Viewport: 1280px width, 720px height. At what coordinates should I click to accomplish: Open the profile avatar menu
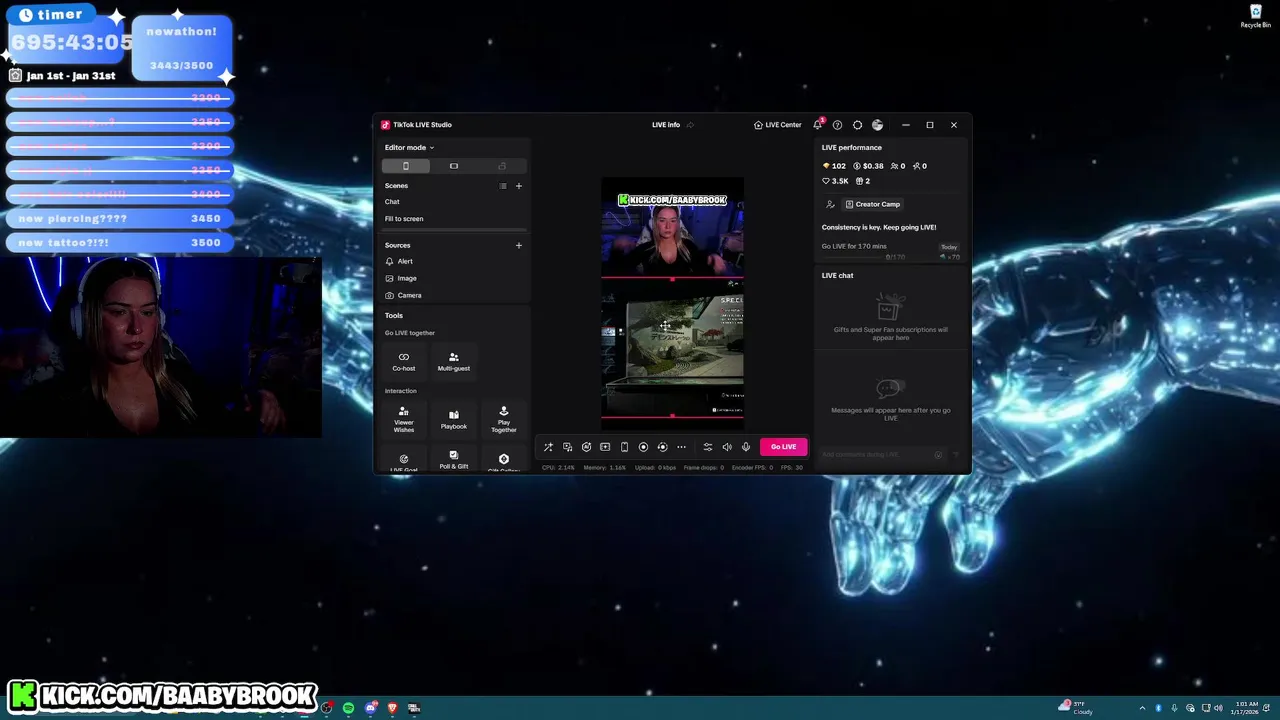[x=877, y=125]
